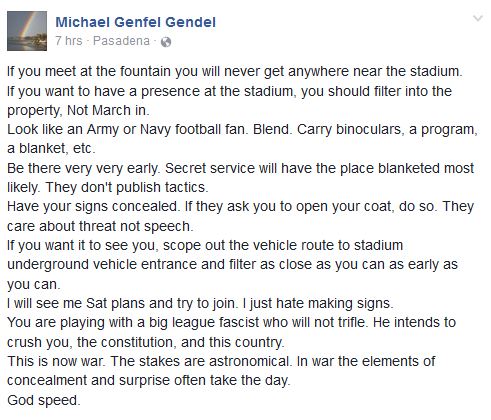Open Michael Genfel Gendel's profile name link
This screenshot has height=420, width=491.
(x=136, y=22)
